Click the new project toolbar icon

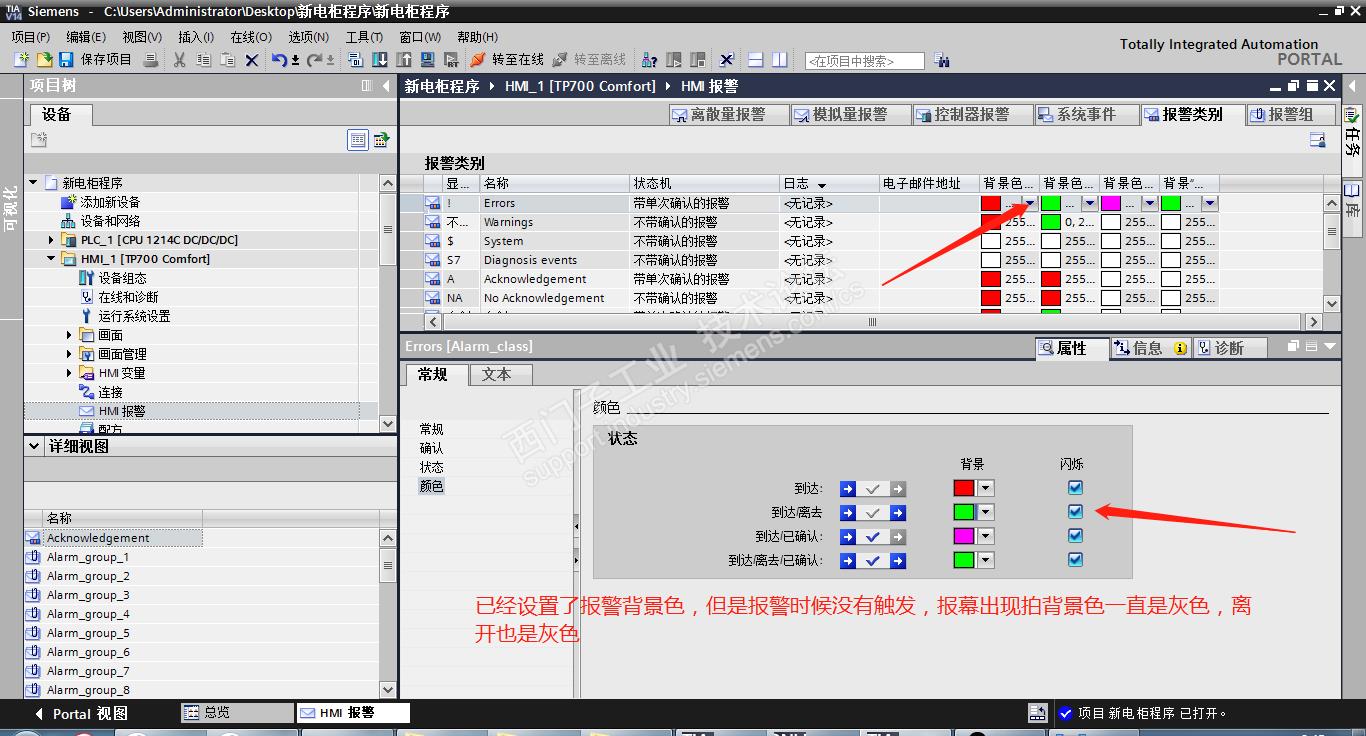[x=21, y=60]
